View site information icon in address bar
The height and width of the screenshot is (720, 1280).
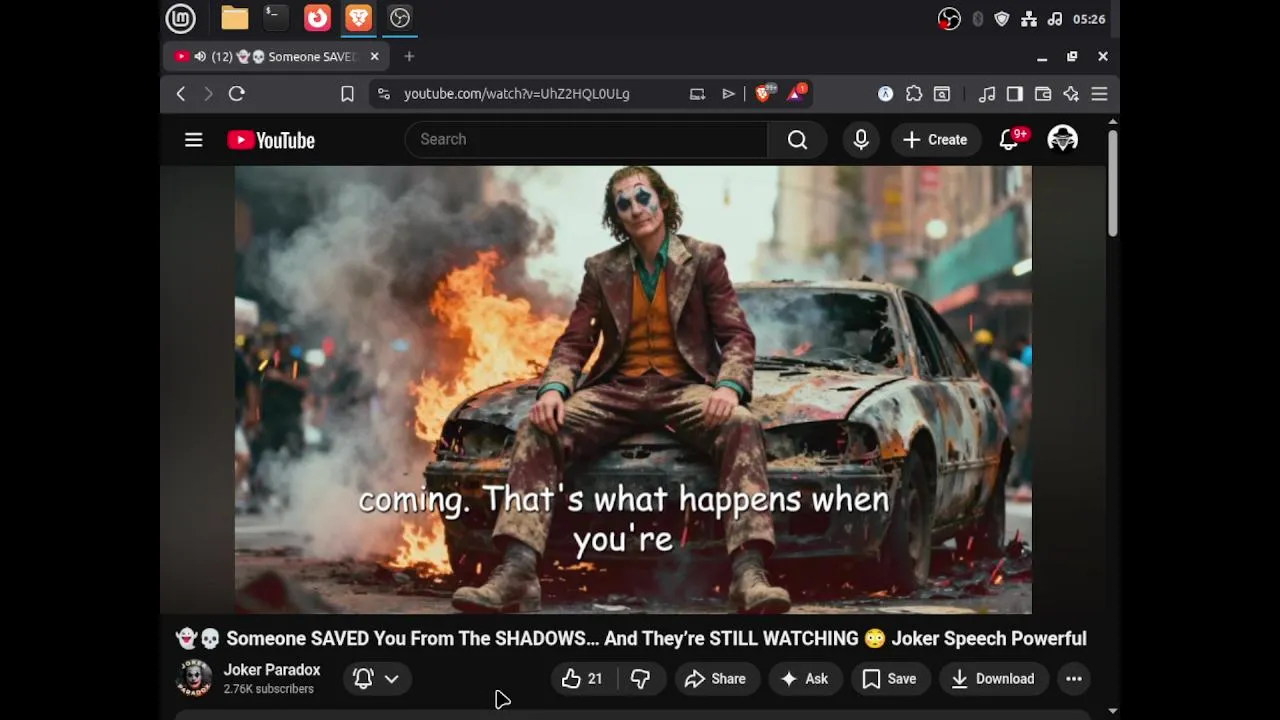383,94
